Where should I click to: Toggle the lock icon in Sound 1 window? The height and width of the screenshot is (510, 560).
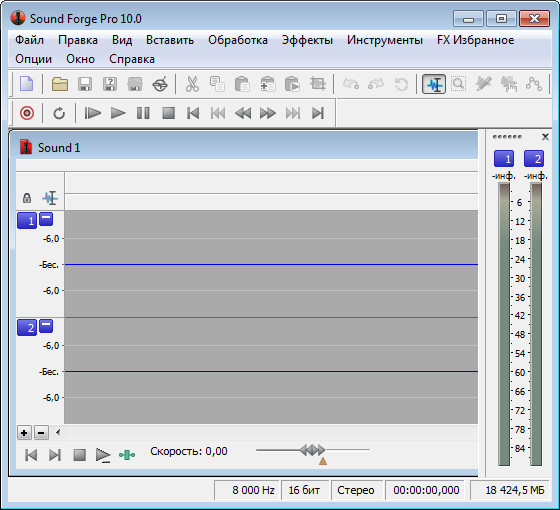click(x=27, y=198)
